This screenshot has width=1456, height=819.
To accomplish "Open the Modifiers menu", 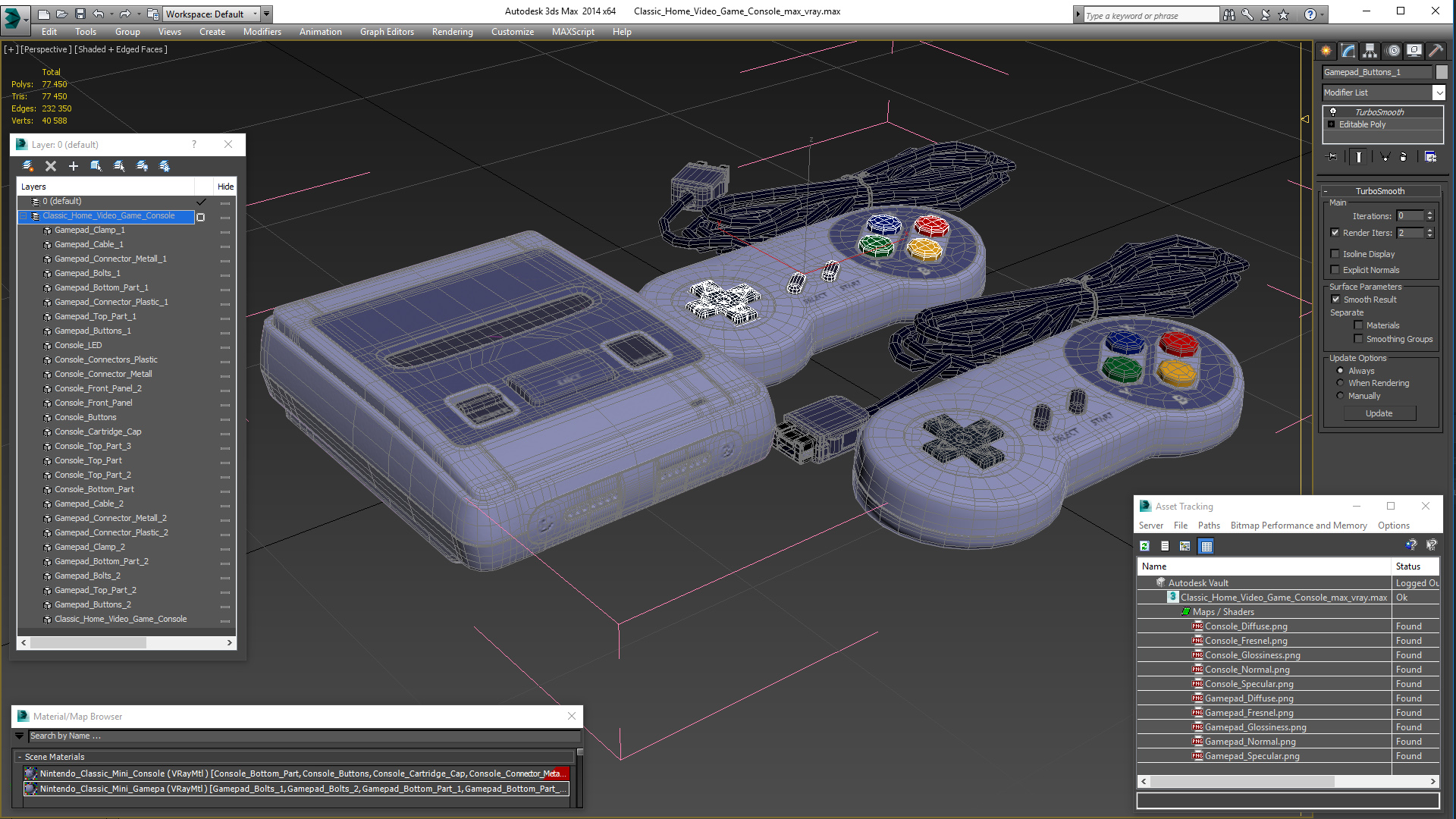I will pyautogui.click(x=262, y=32).
